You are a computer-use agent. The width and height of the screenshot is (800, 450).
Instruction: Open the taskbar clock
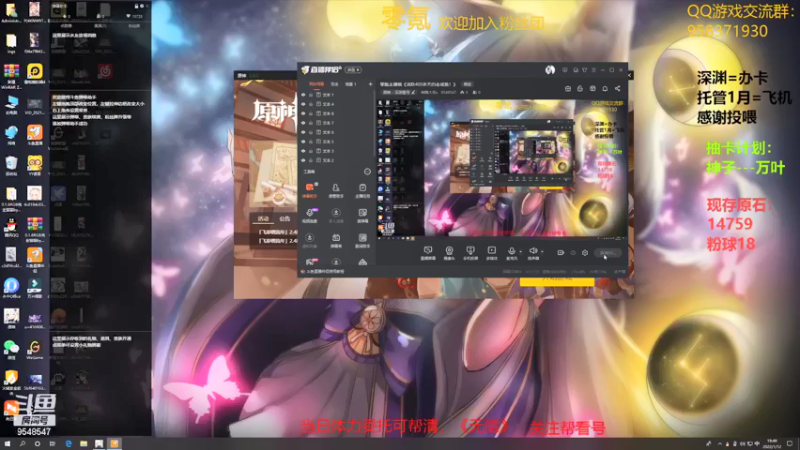tap(772, 444)
